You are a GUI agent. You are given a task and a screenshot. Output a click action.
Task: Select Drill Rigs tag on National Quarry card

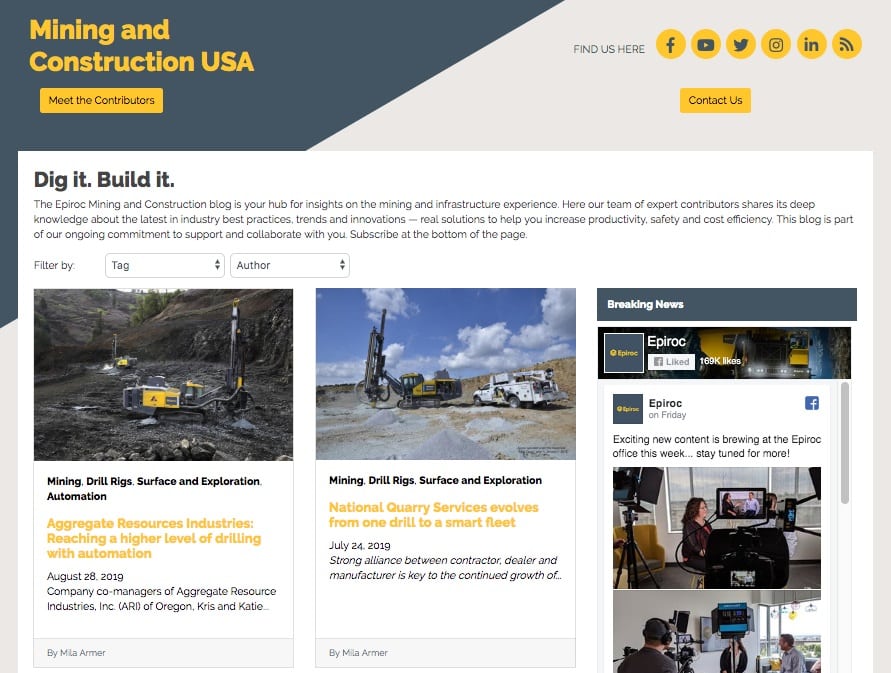coord(392,480)
